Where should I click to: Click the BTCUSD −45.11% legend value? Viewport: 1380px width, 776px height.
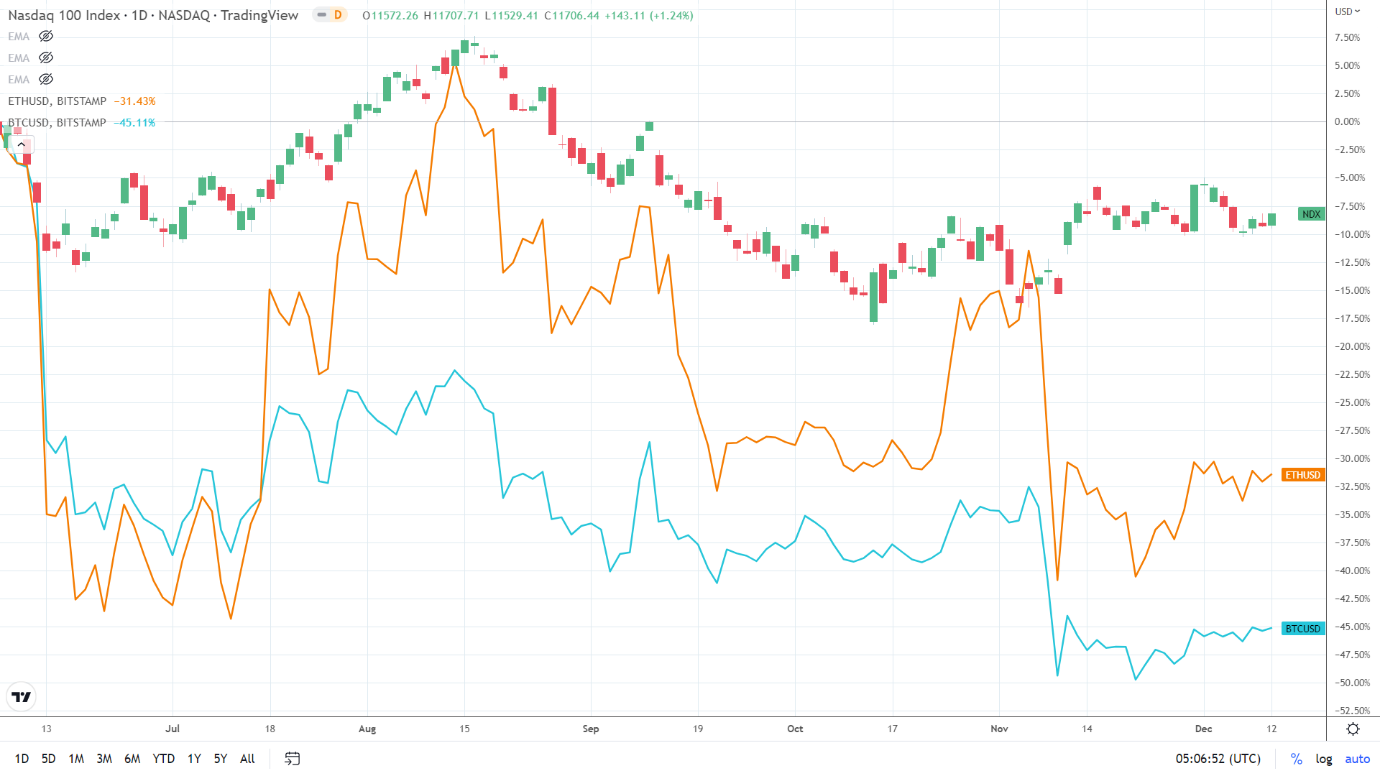134,123
